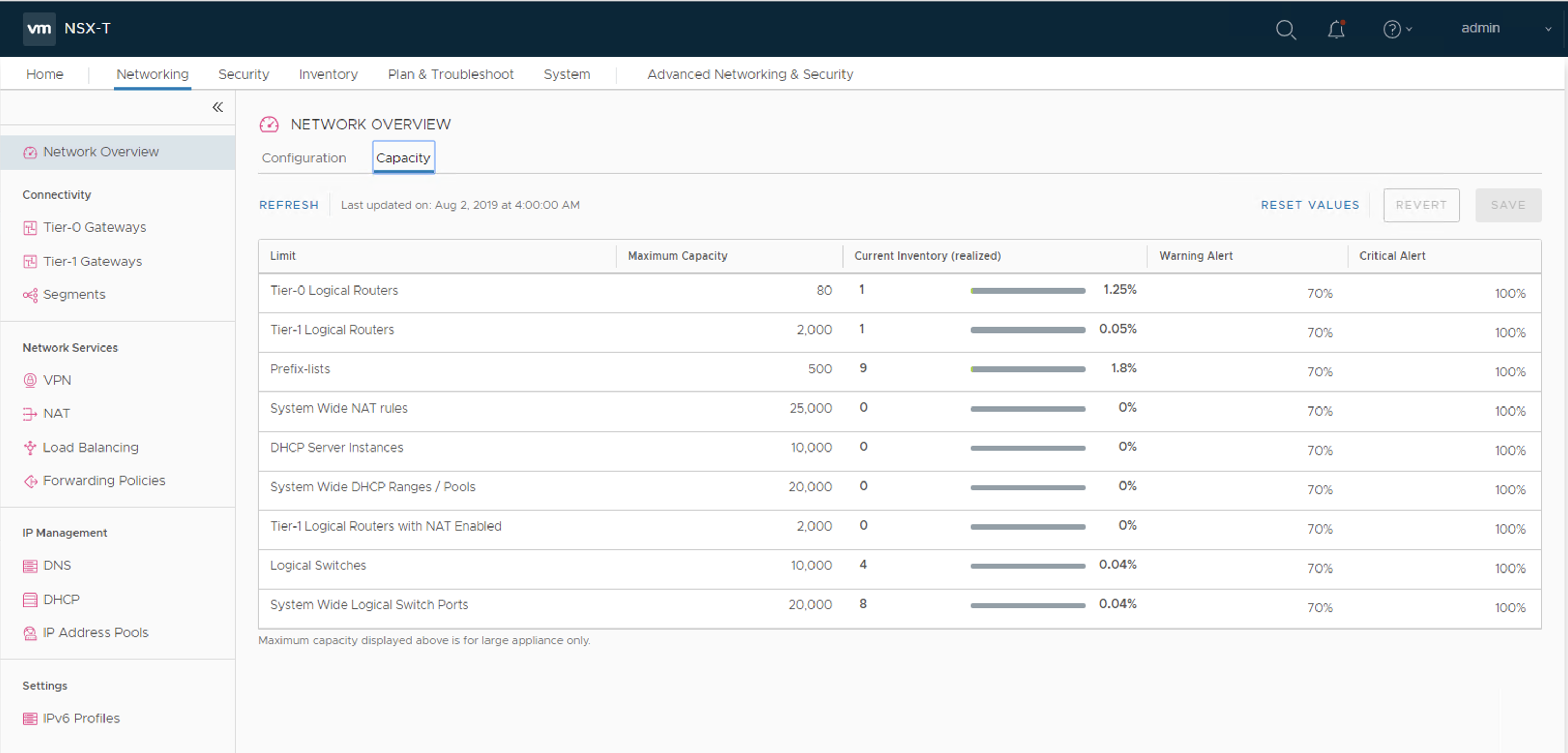Click the SAVE button

[x=1508, y=206]
